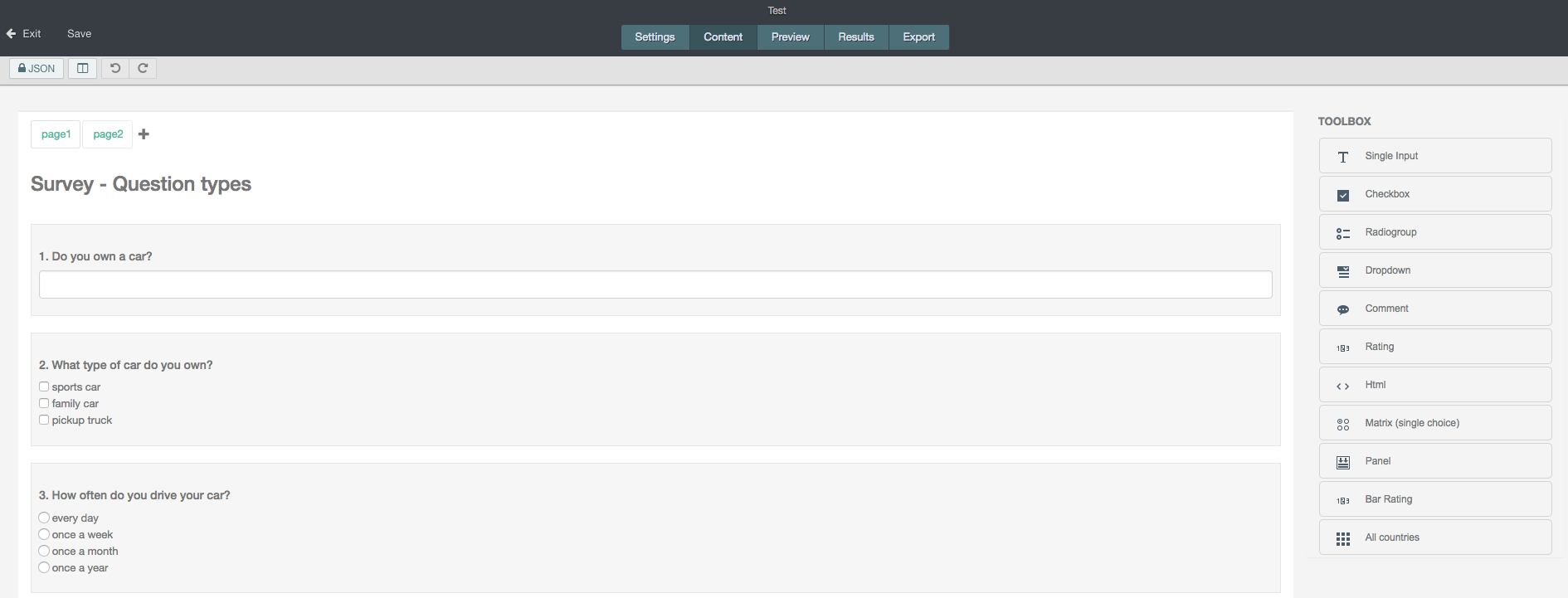Select the once a month radio button
The height and width of the screenshot is (598, 1568).
[44, 551]
